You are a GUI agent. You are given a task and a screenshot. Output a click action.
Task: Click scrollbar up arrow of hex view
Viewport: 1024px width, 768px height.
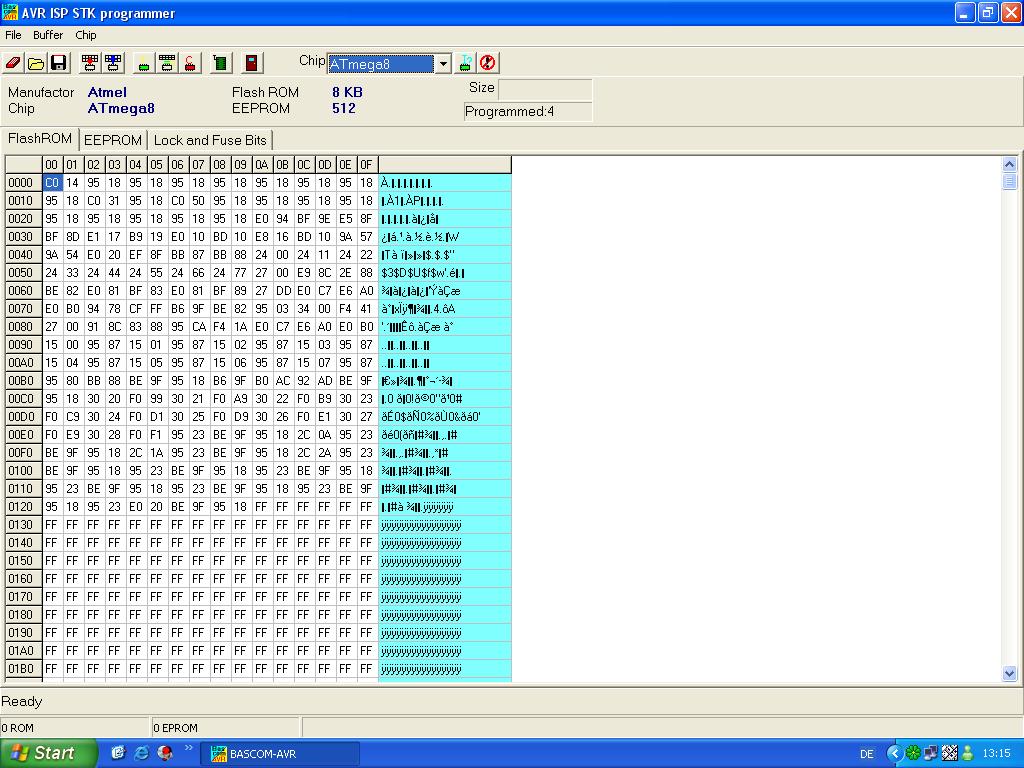click(1009, 165)
